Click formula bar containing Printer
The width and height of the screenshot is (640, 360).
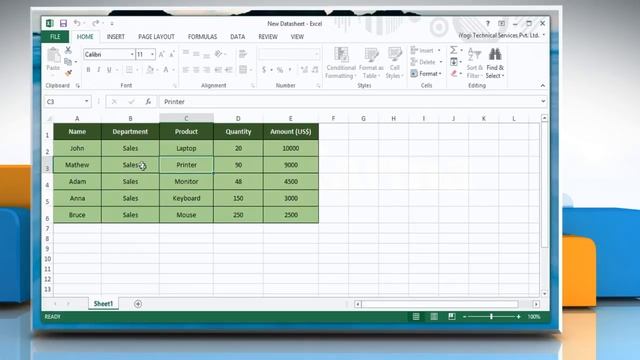[349, 102]
